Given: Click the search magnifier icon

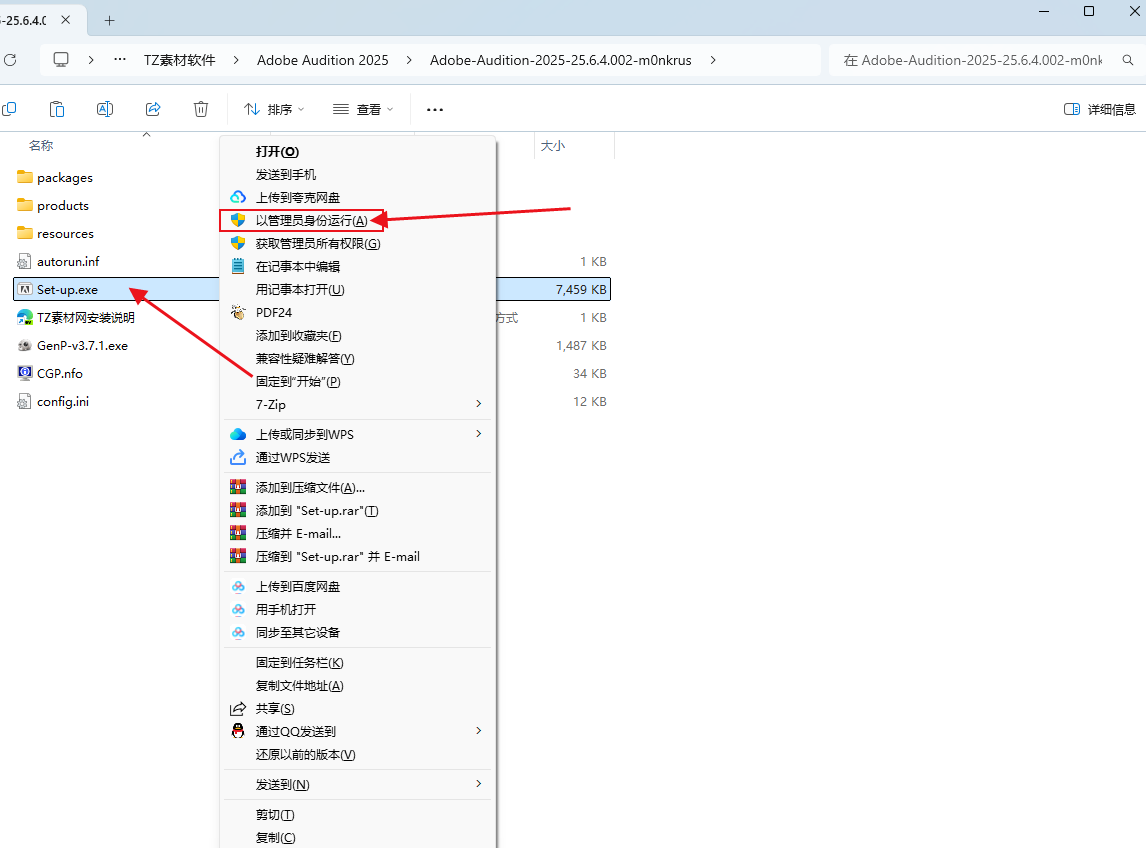Looking at the screenshot, I should [1128, 60].
